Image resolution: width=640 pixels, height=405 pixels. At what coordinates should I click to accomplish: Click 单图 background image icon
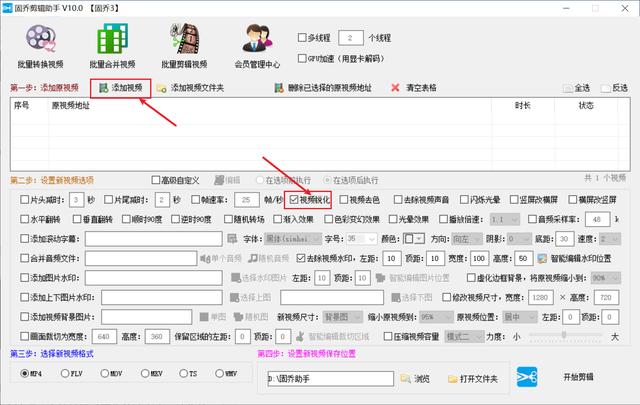coord(204,317)
